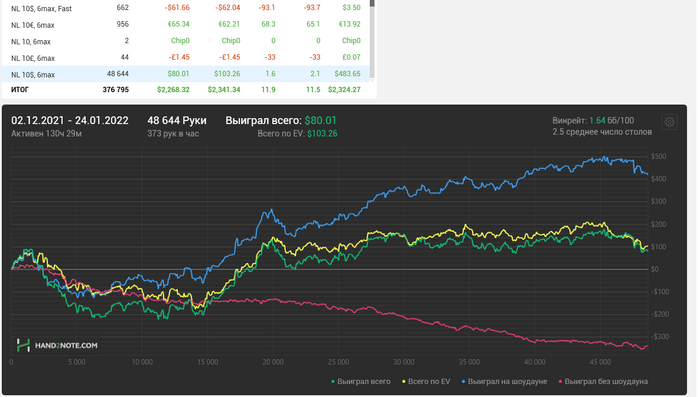Image resolution: width=700 pixels, height=397 pixels.
Task: Click the €65.34 winnings cell
Action: pos(179,24)
